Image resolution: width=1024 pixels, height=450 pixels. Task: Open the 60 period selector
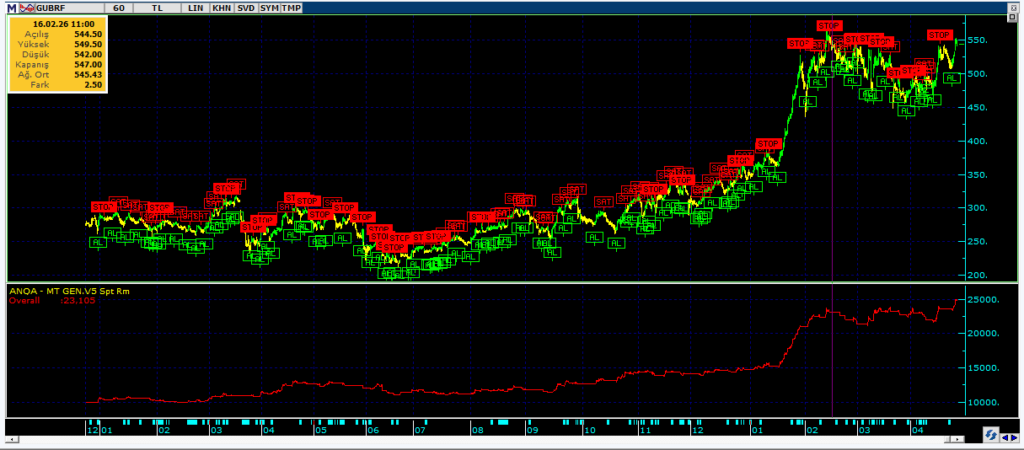[x=118, y=8]
